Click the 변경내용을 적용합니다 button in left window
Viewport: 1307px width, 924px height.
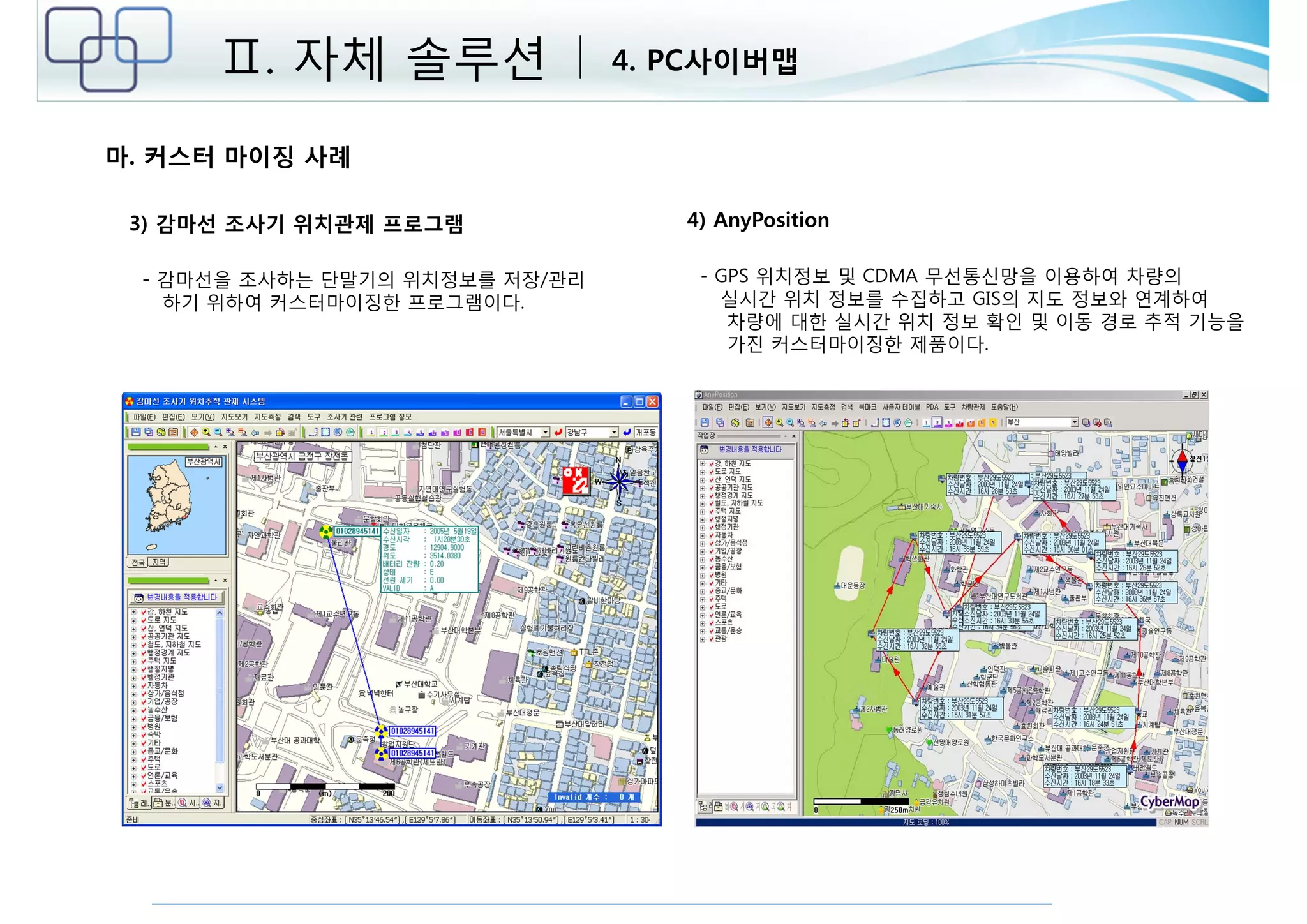click(x=176, y=597)
